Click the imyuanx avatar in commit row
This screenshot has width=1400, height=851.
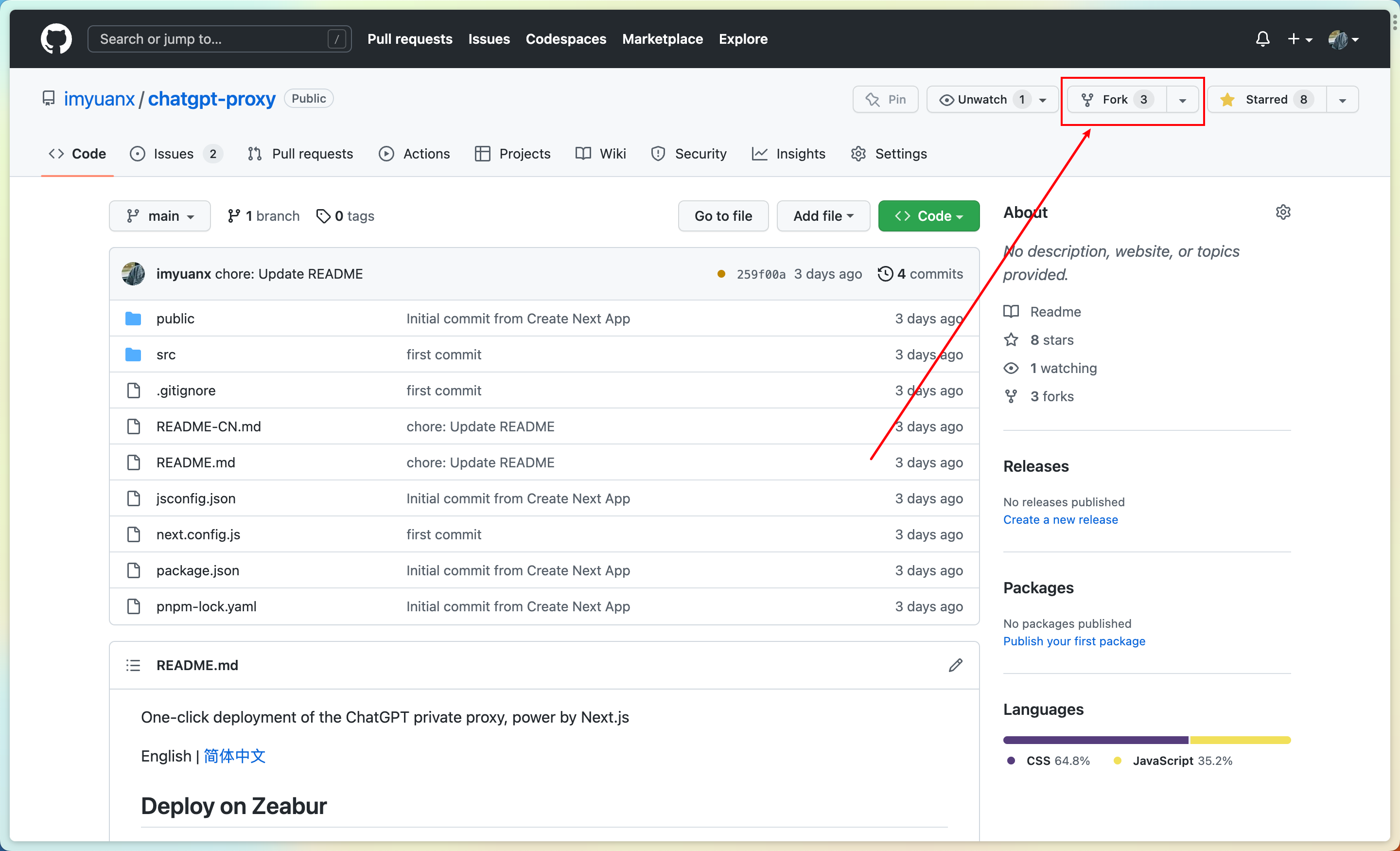click(133, 274)
